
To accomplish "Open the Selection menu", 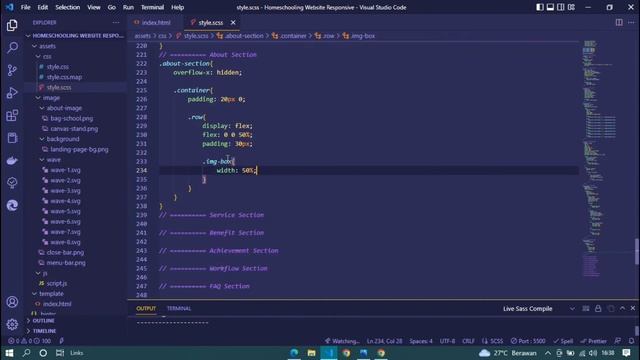I will pyautogui.click(x=67, y=7).
